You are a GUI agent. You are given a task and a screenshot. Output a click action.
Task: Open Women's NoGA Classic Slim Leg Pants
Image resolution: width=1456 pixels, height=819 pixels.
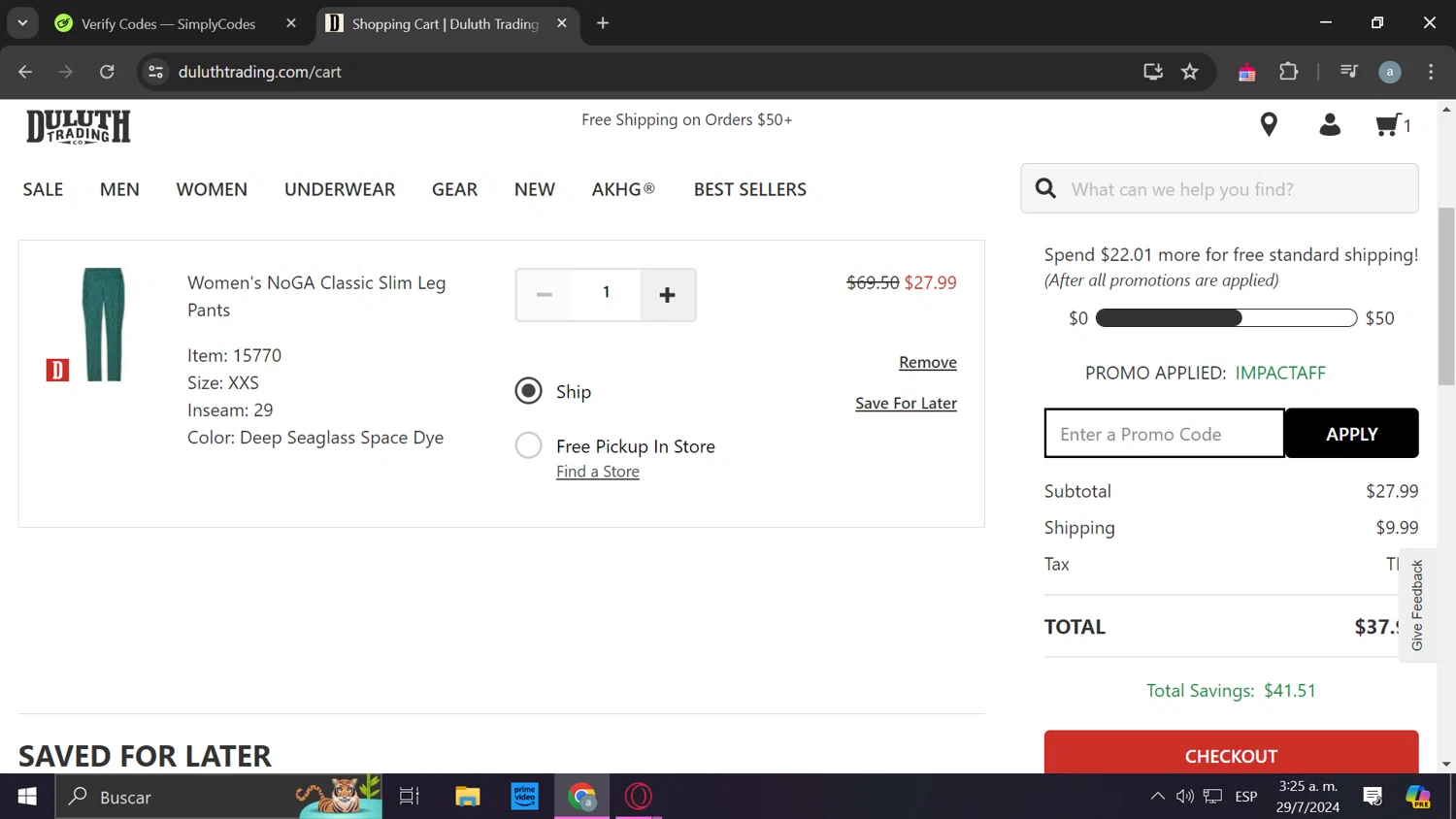click(316, 296)
